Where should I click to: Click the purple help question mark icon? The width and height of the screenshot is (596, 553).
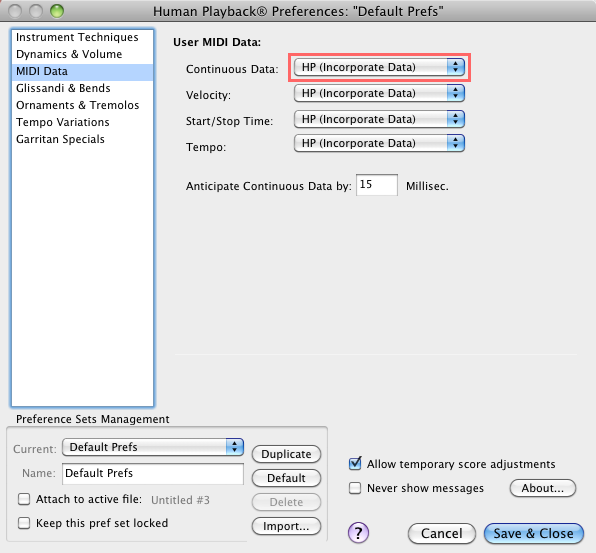[358, 532]
